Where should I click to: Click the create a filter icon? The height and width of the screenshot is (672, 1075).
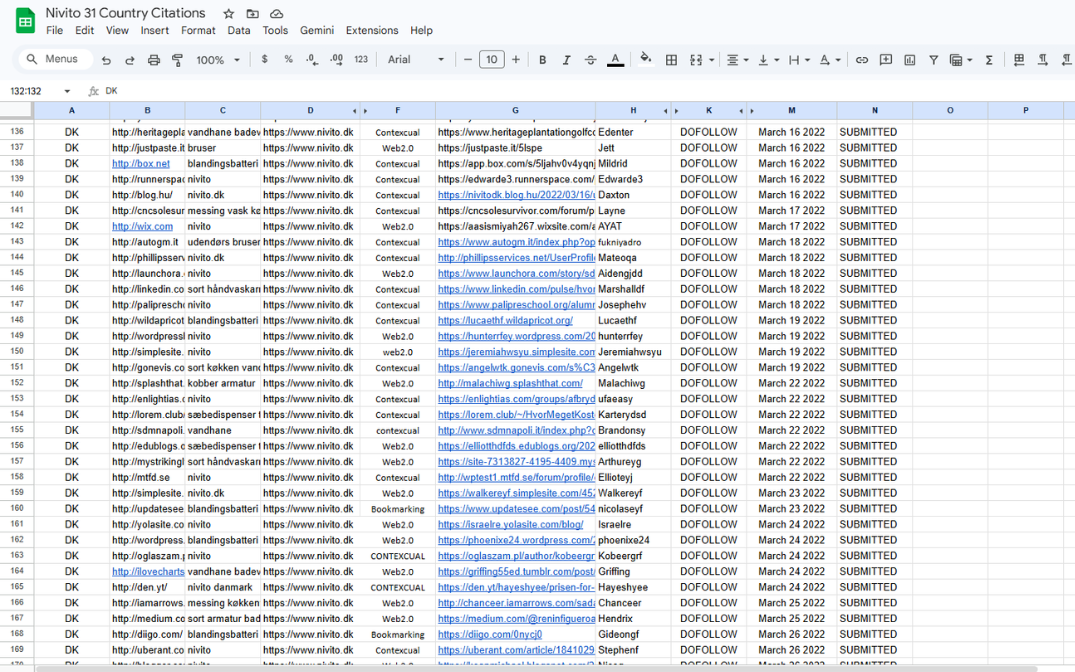tap(933, 60)
